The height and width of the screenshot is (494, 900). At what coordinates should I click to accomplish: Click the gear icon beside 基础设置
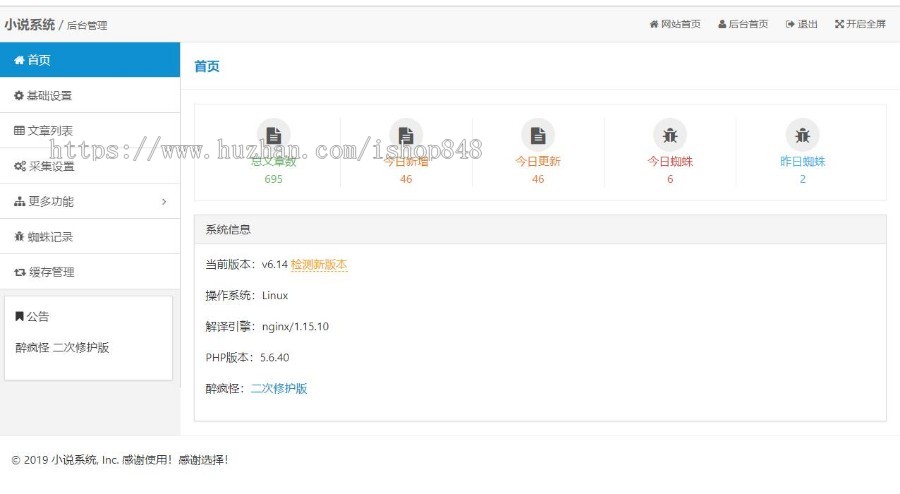tap(19, 95)
